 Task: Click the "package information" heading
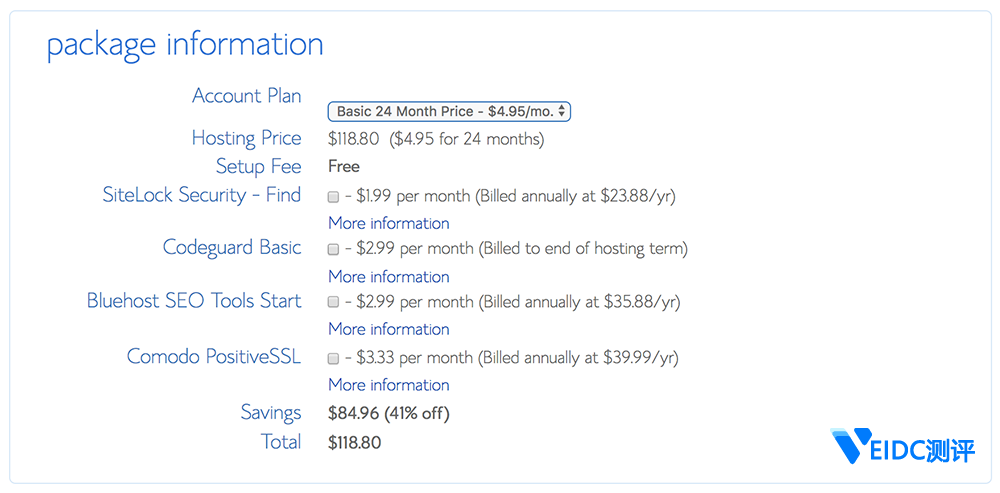(185, 45)
